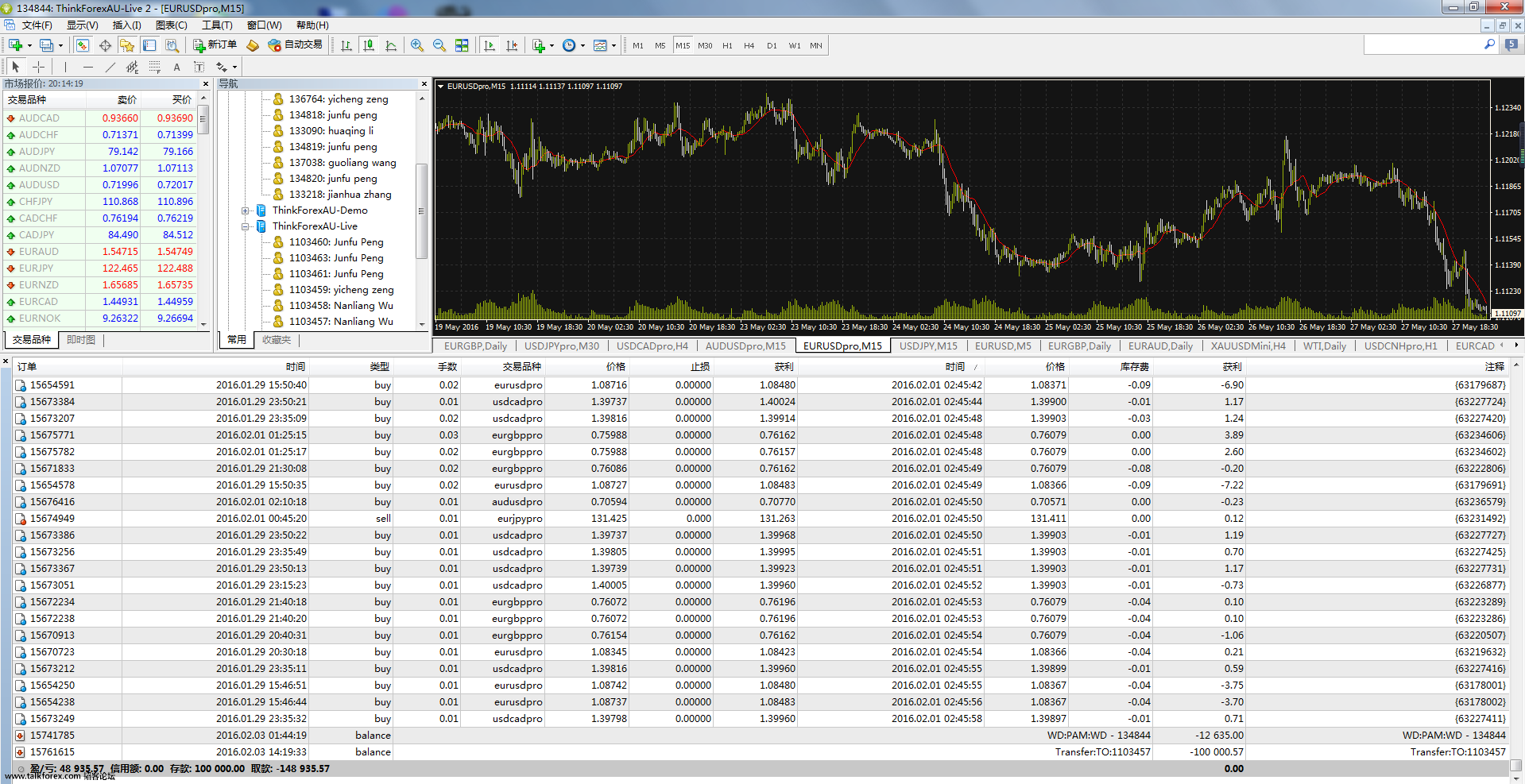
Task: Click the Profiles icon
Action: coord(46,45)
